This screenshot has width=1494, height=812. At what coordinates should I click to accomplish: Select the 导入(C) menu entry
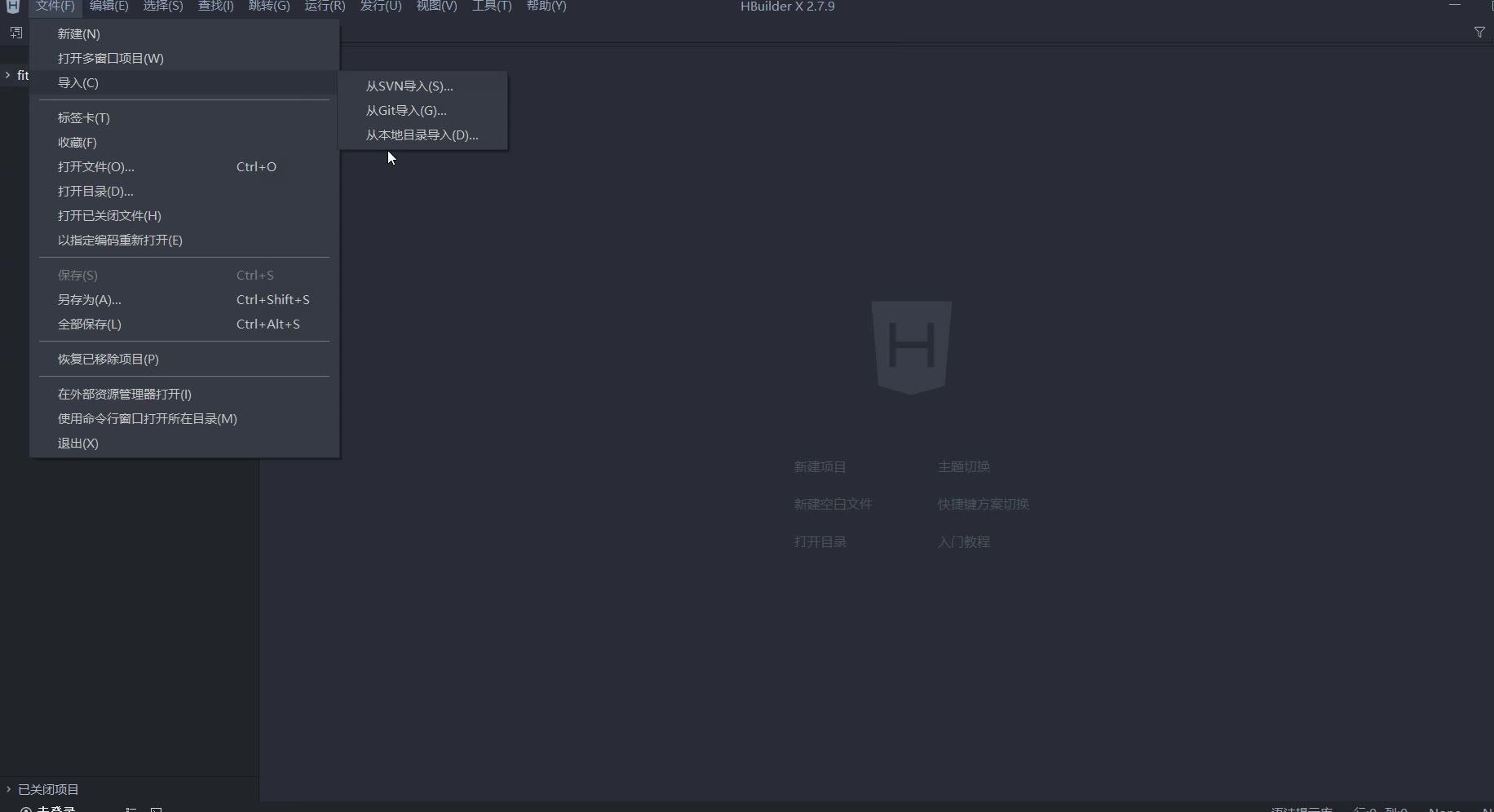pos(184,83)
